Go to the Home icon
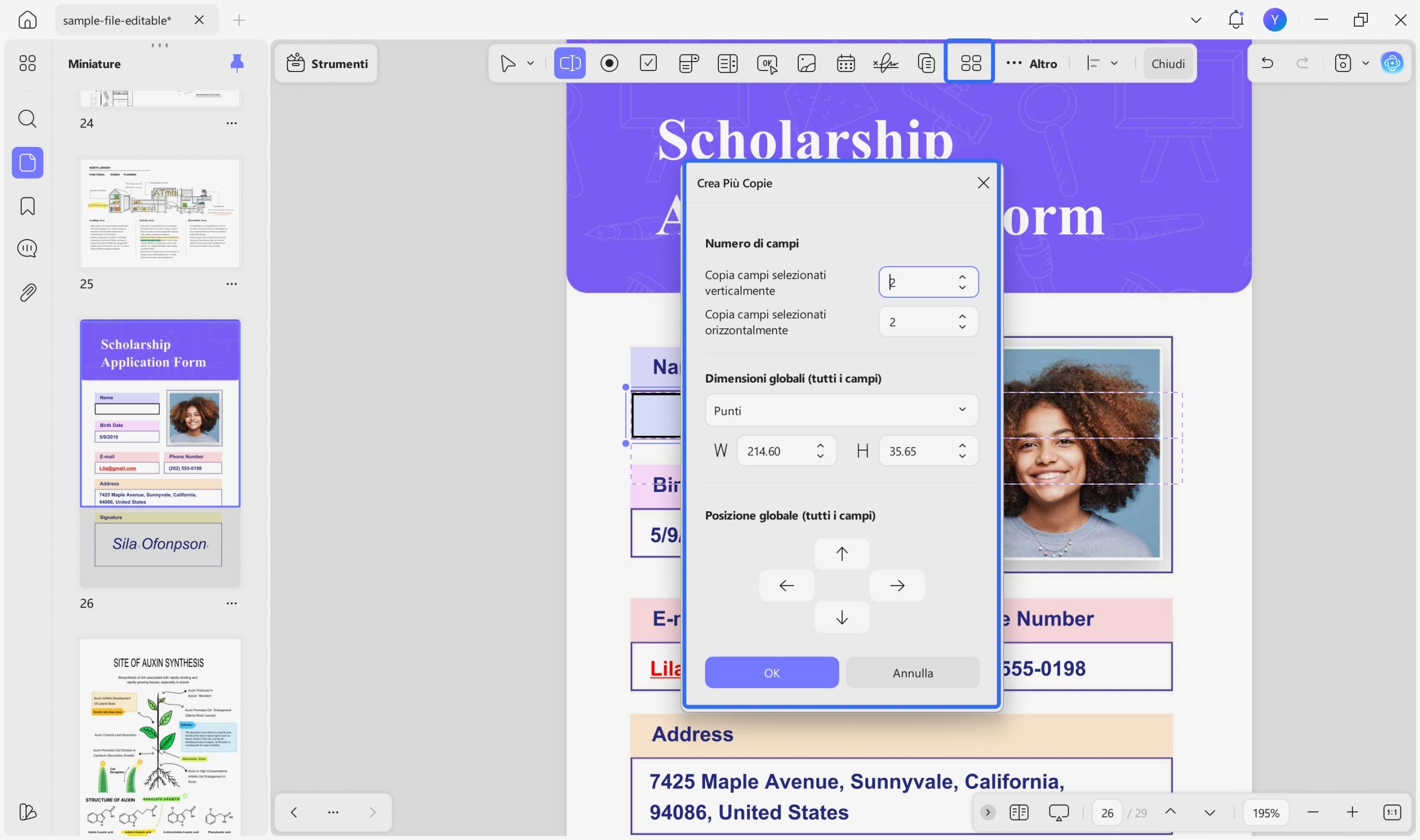 (27, 20)
